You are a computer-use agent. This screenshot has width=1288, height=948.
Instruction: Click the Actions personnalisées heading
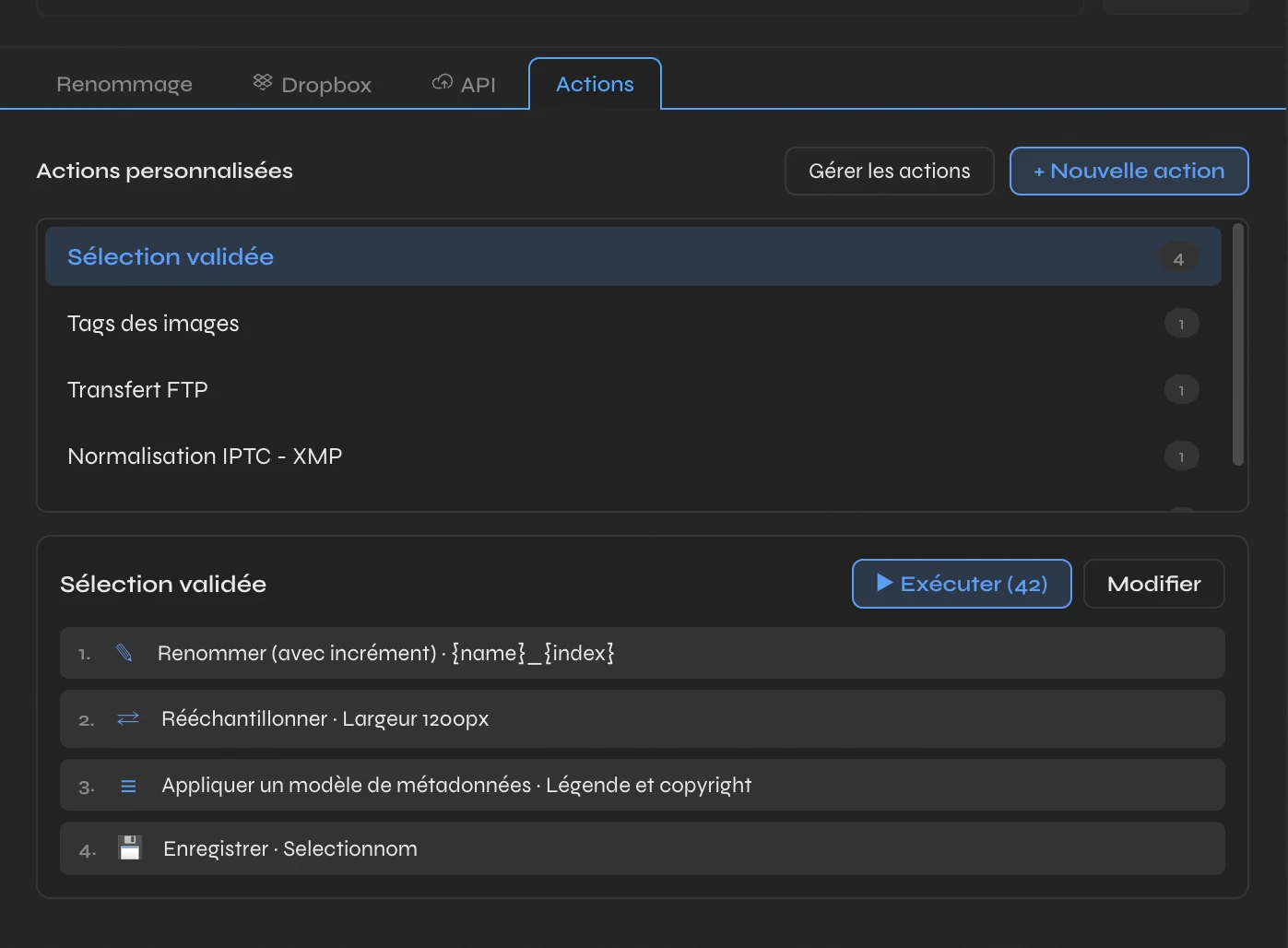tap(165, 171)
